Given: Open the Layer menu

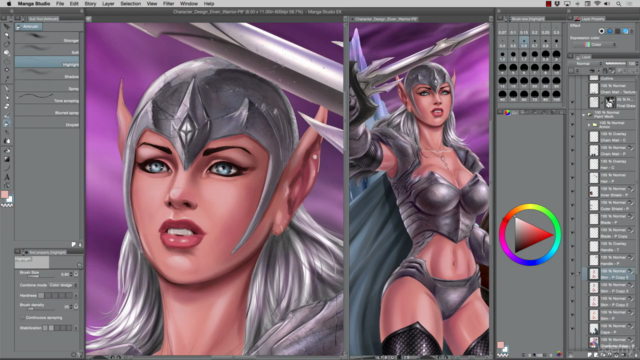Looking at the screenshot, I should (x=108, y=4).
